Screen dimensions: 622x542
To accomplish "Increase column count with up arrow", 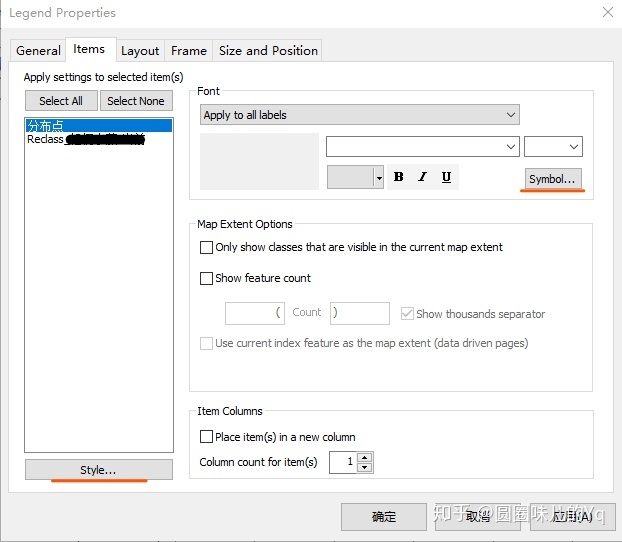I will (x=365, y=457).
